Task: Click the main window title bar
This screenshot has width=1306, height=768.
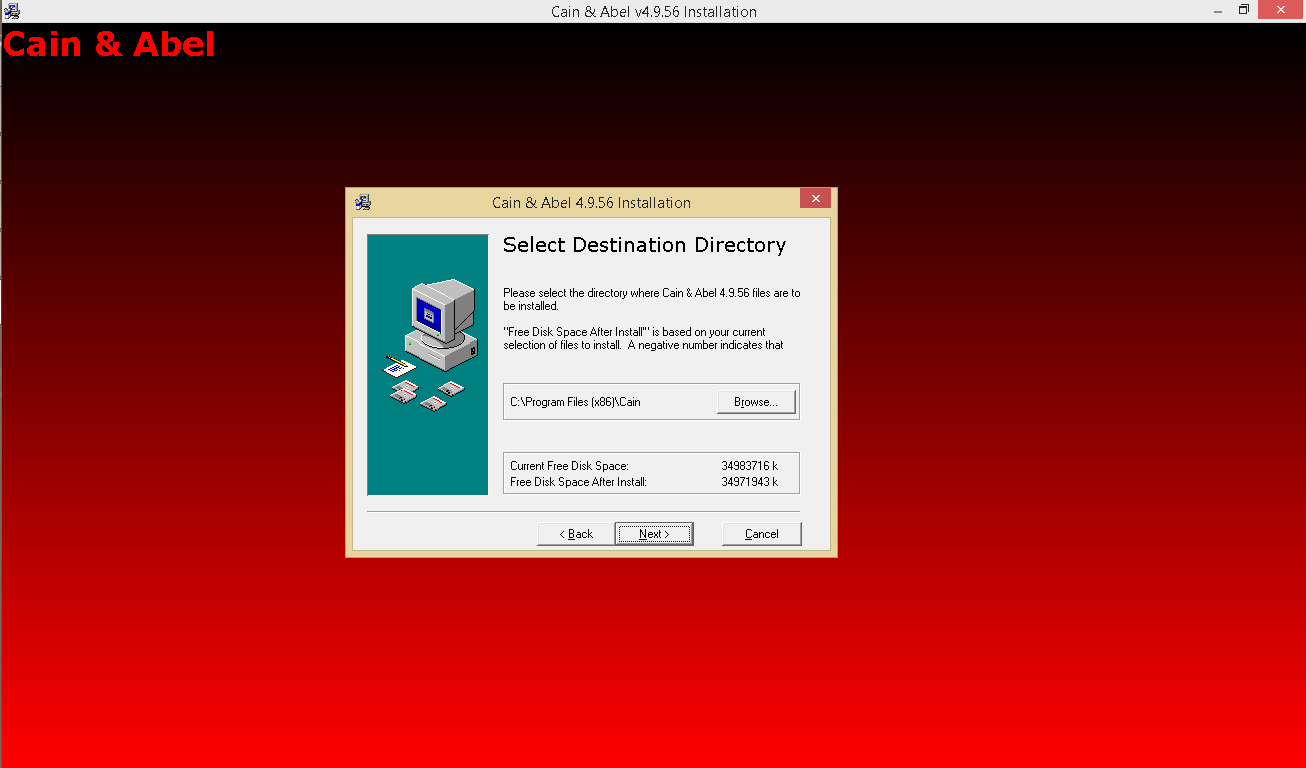Action: pos(653,11)
